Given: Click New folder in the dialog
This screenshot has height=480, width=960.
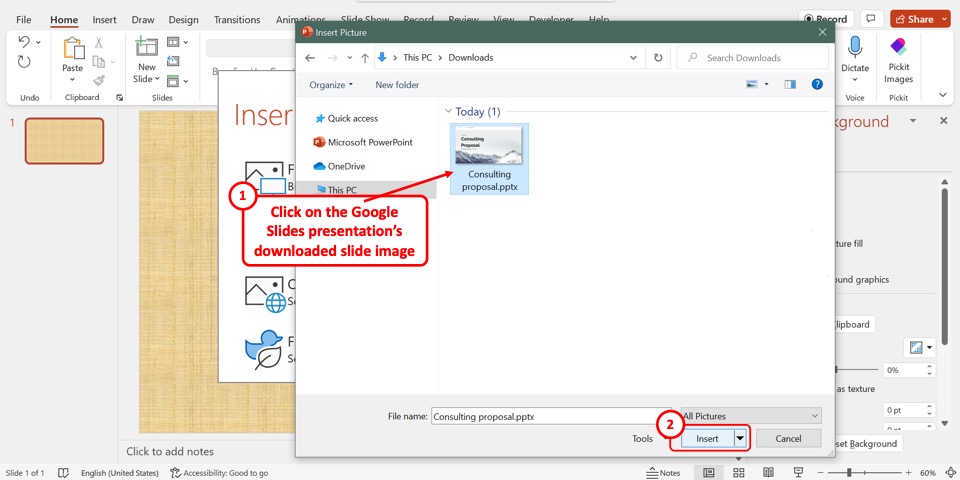Looking at the screenshot, I should (x=397, y=84).
